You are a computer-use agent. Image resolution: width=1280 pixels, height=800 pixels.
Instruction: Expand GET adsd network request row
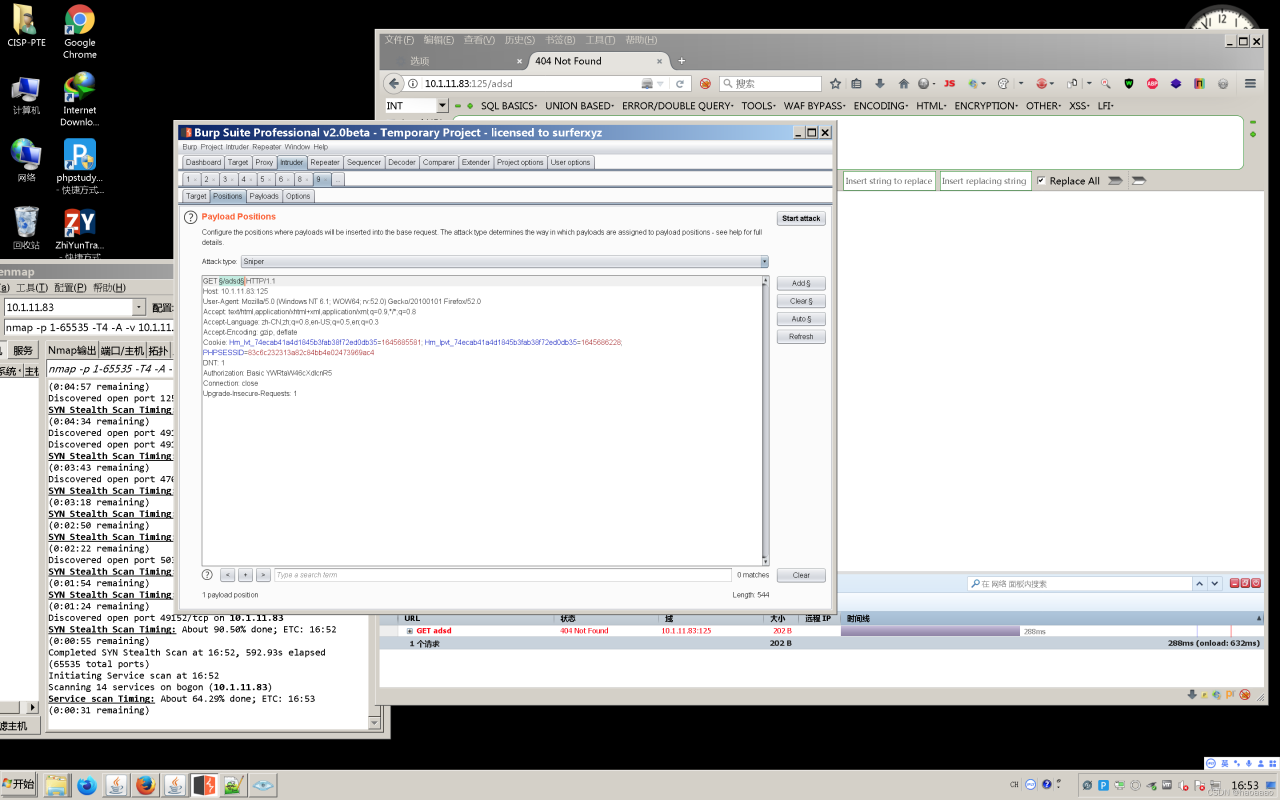(x=410, y=631)
